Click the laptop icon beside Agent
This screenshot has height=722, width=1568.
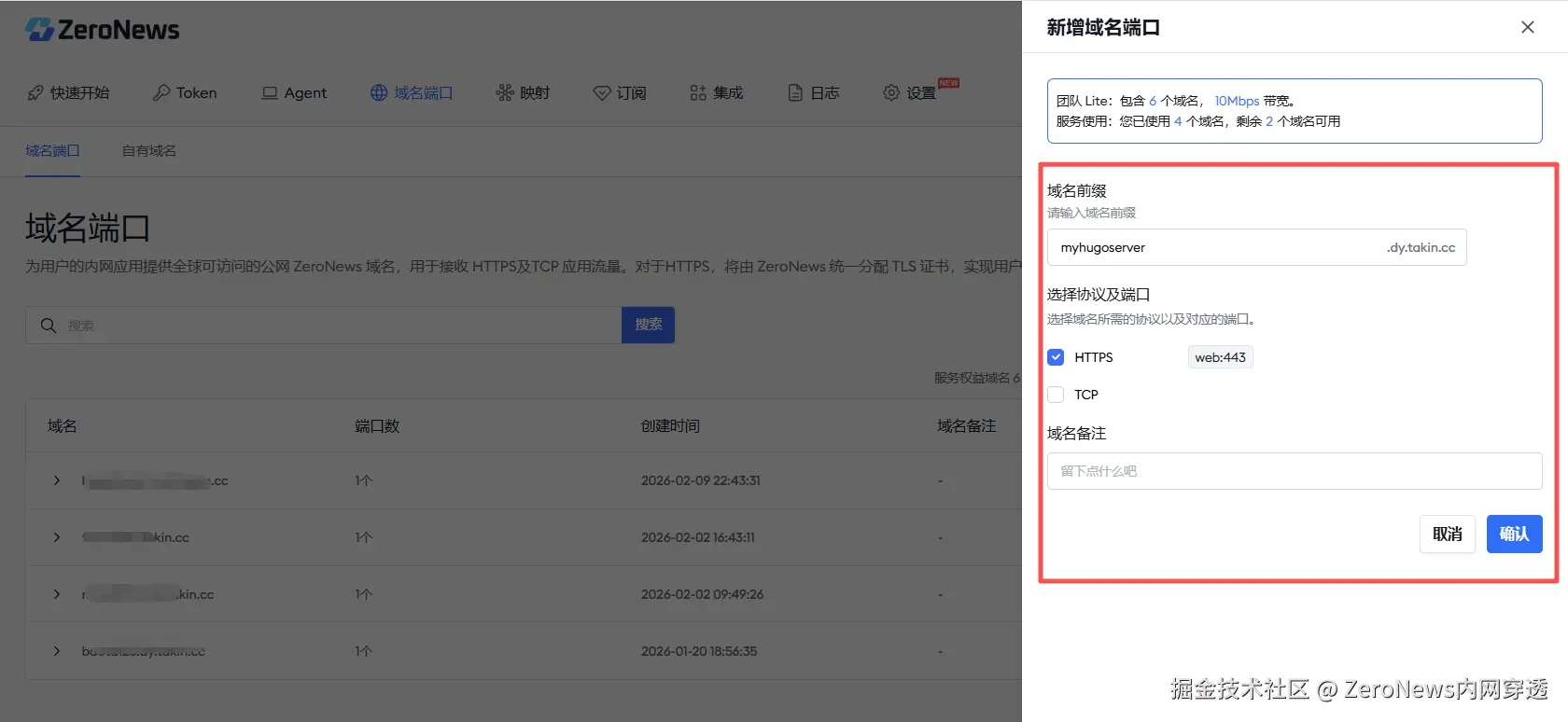270,93
